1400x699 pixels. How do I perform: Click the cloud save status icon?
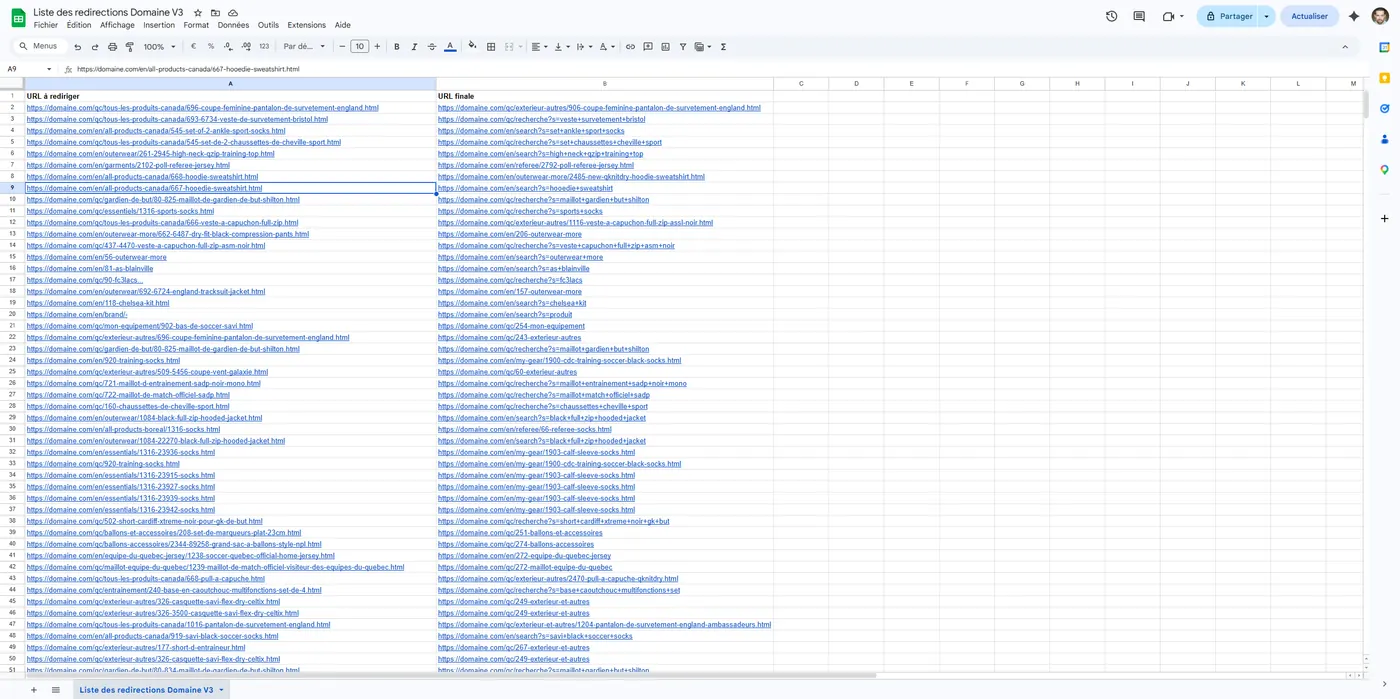233,13
